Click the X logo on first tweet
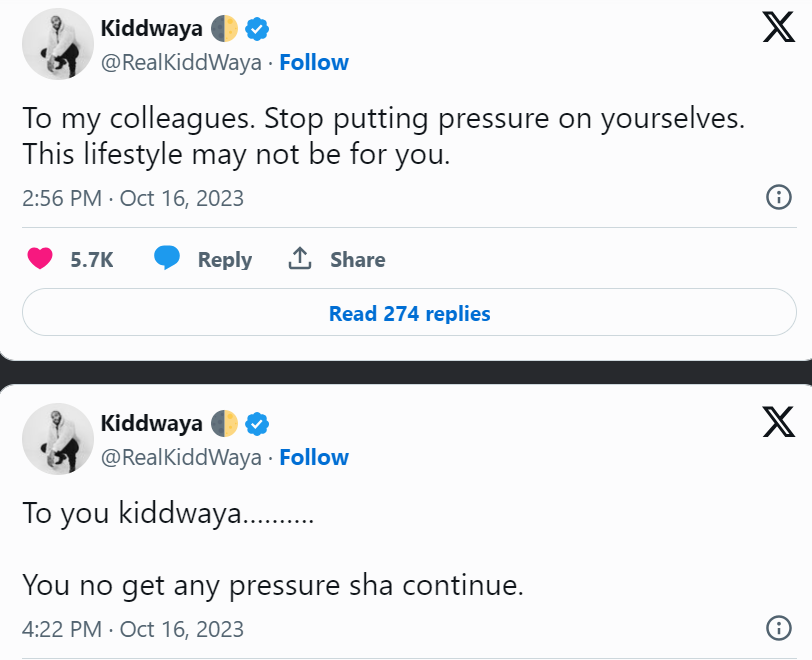812x660 pixels. tap(778, 27)
